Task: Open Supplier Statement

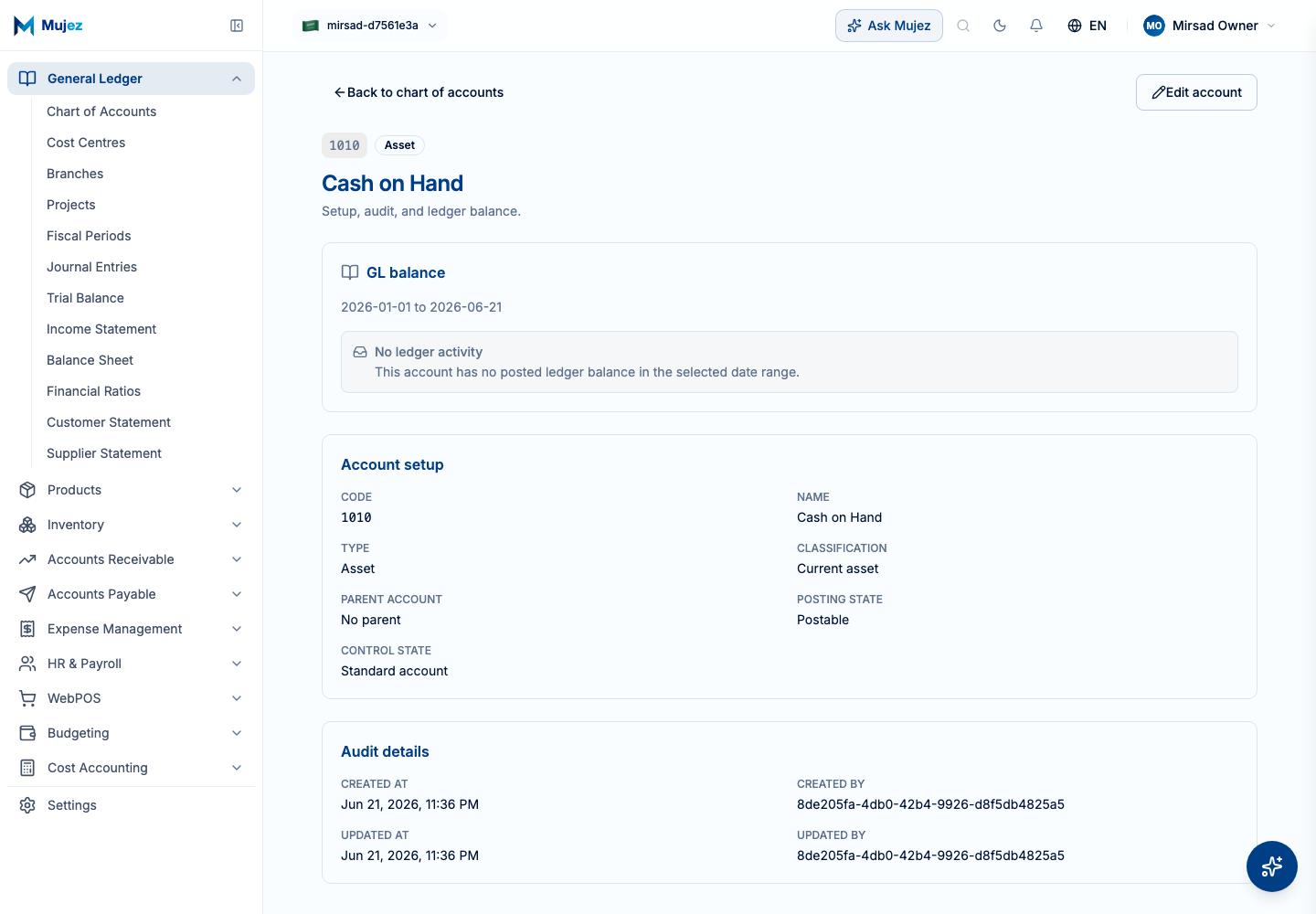Action: click(x=104, y=453)
